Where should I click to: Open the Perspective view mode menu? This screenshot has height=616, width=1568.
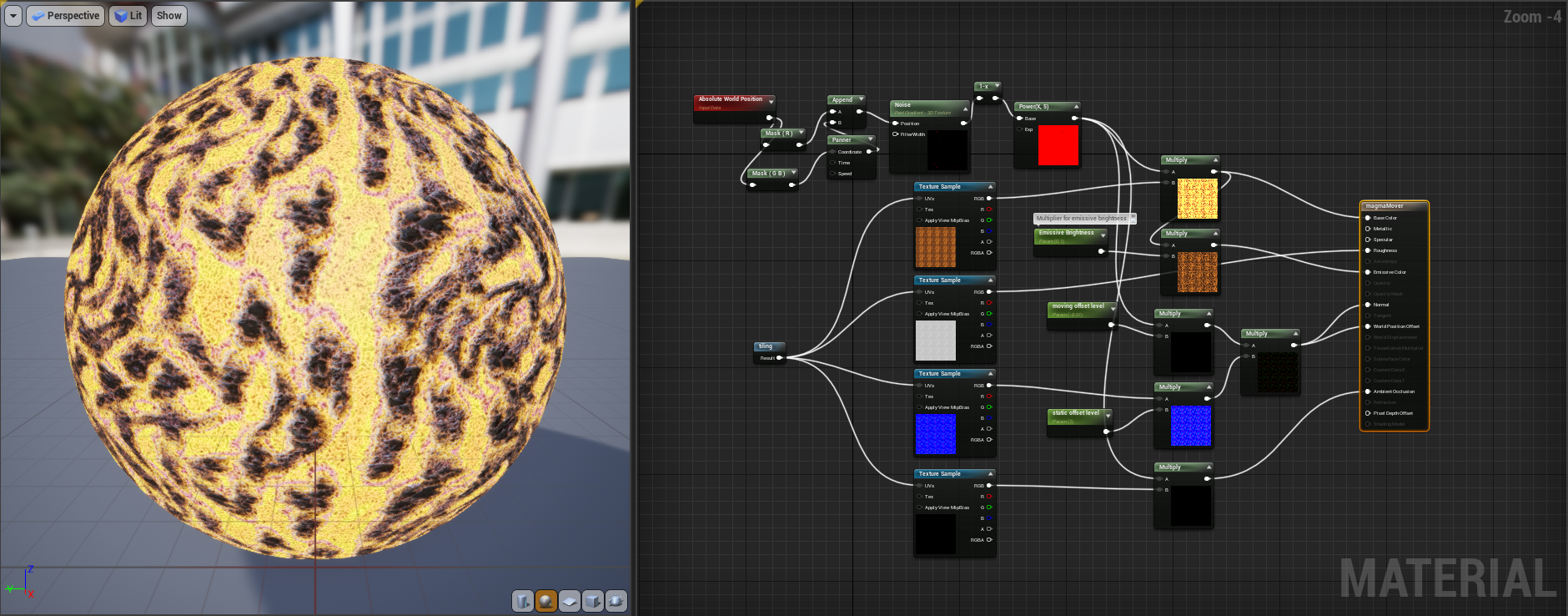point(65,16)
